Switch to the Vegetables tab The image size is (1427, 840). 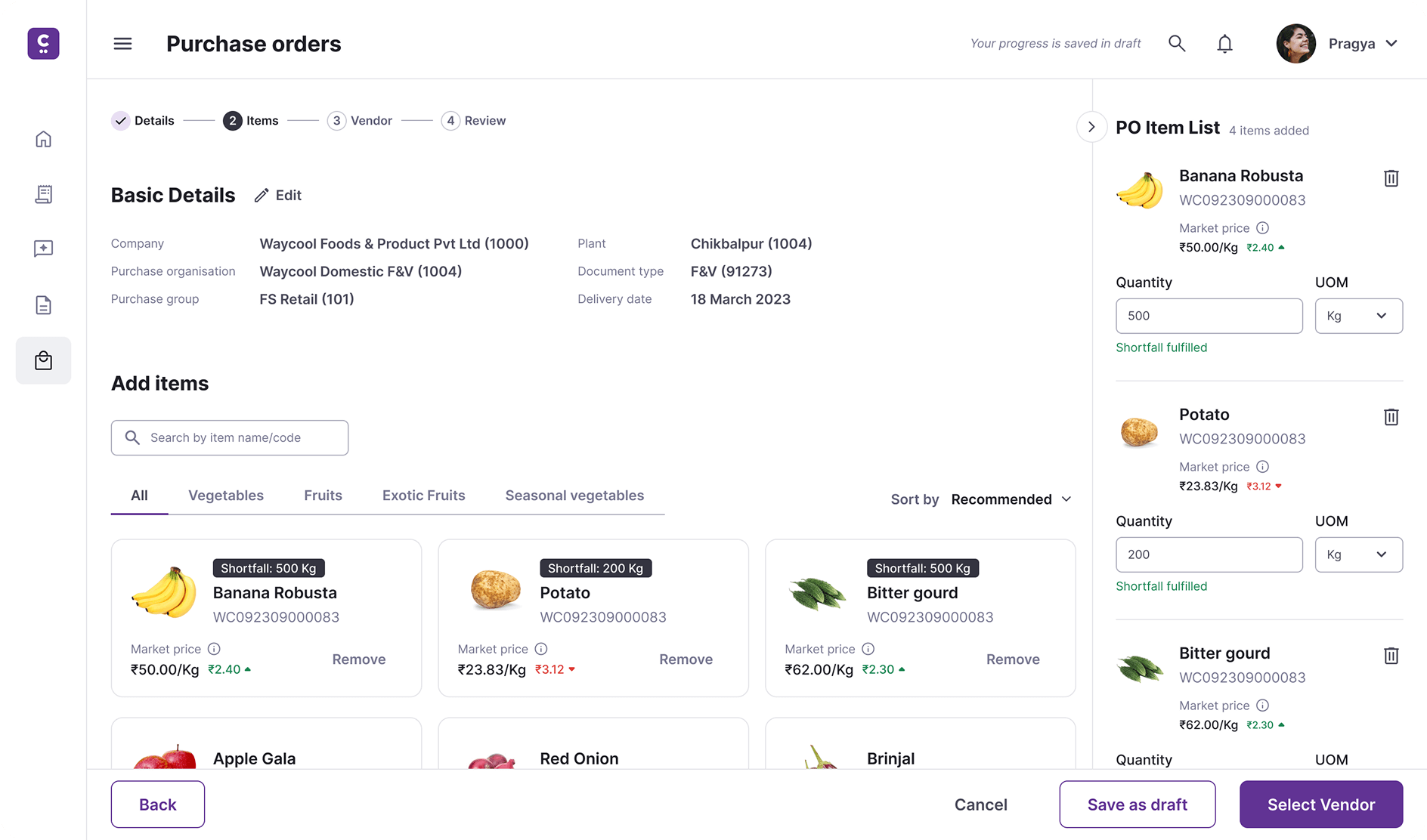point(226,496)
